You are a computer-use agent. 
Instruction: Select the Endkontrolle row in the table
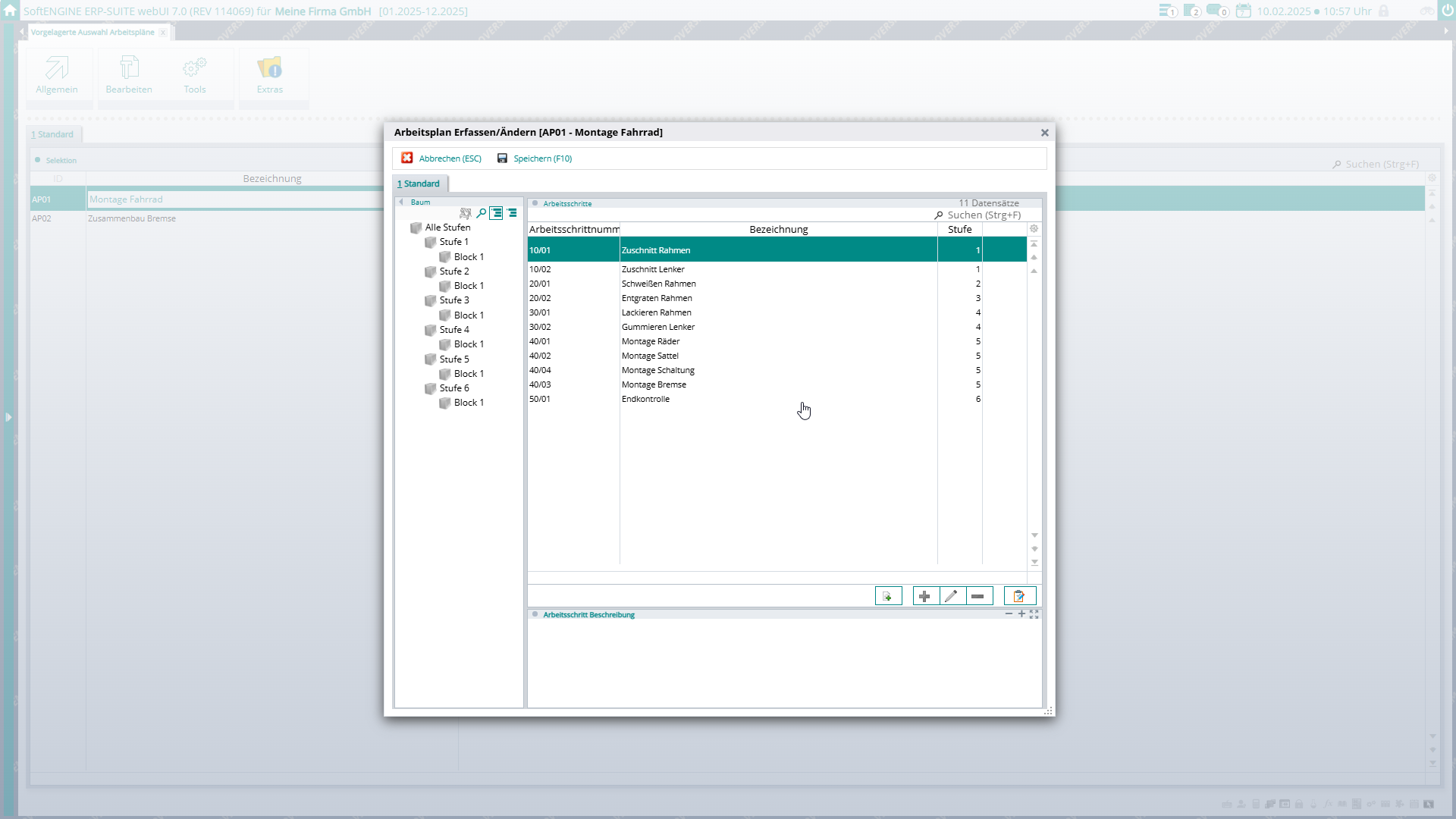645,399
